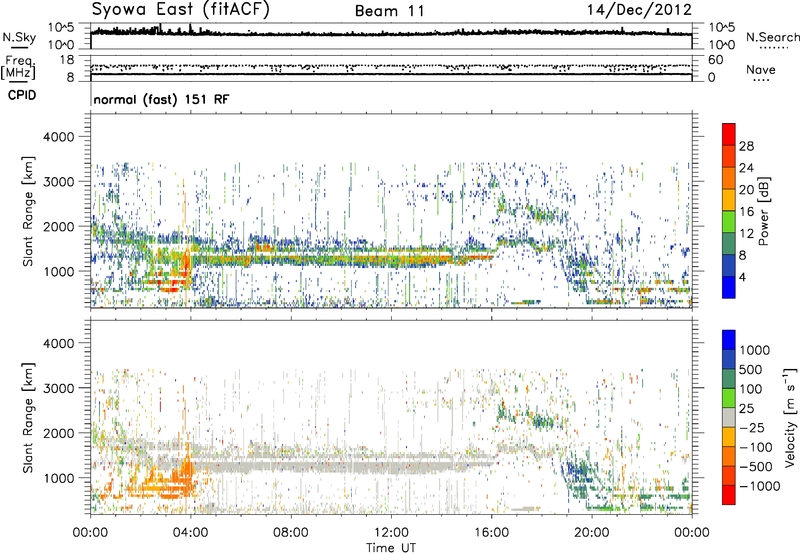
Task: Select '2000' tick of the Power panel
Action: coord(58,226)
